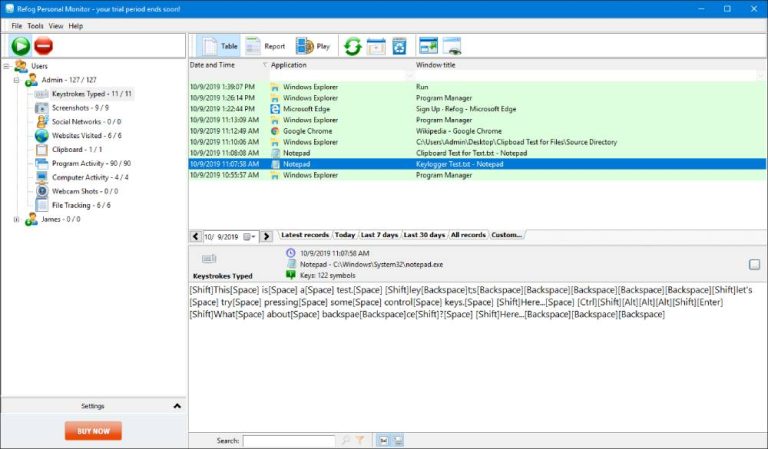Collapse the Users tree root
The width and height of the screenshot is (768, 449).
(x=6, y=66)
